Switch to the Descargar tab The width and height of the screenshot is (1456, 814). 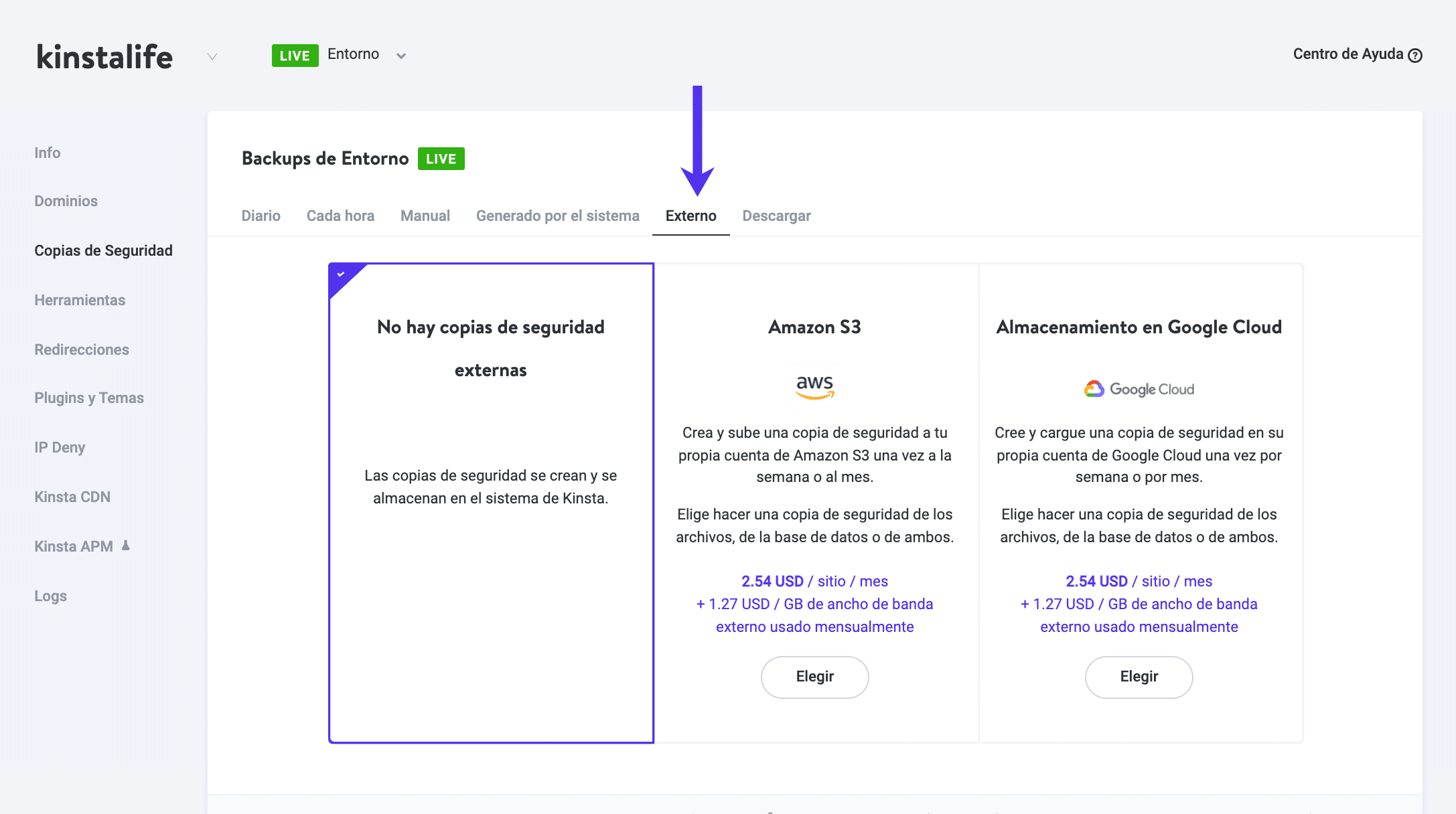coord(776,216)
